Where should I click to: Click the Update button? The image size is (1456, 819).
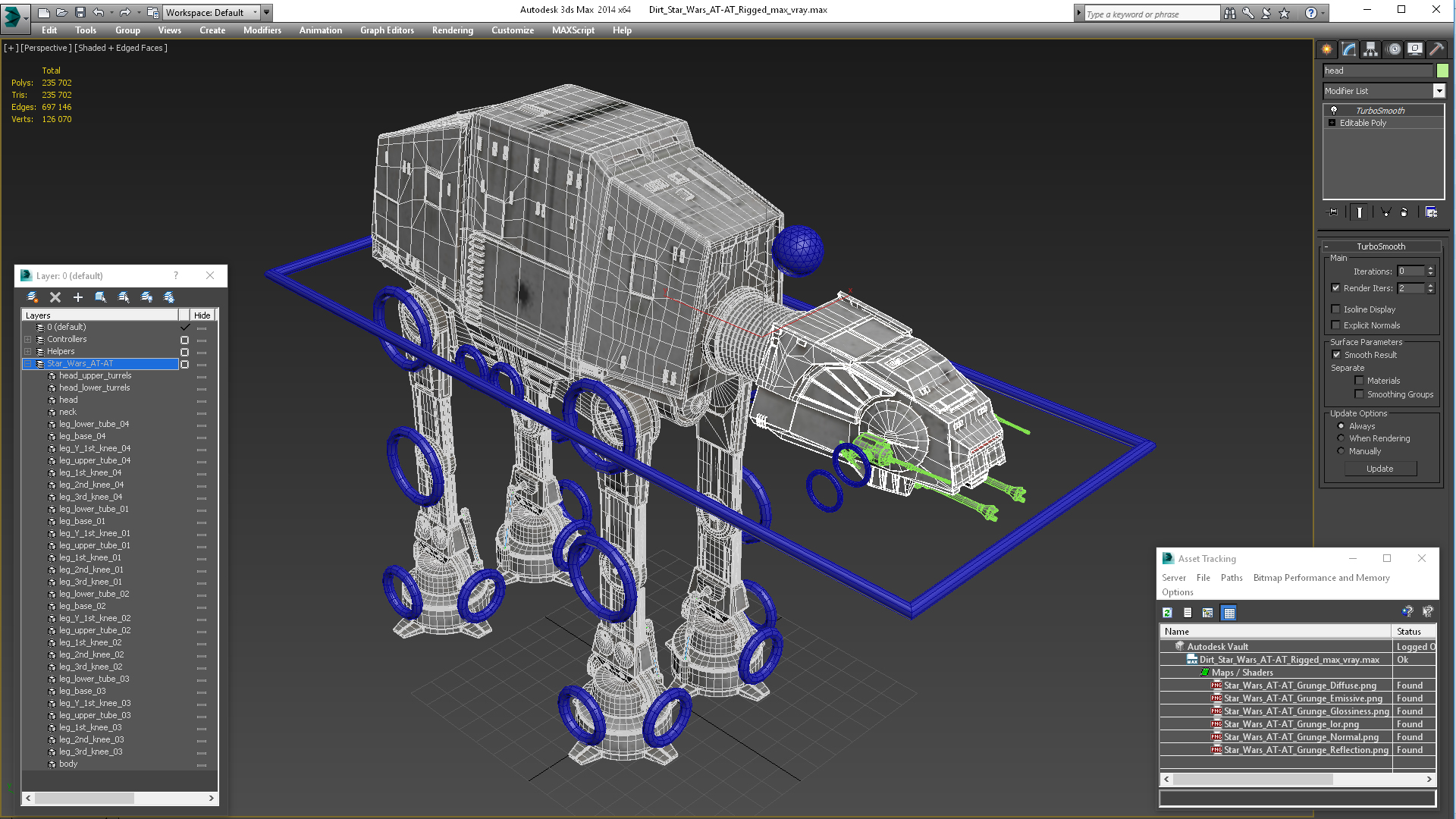[x=1380, y=469]
